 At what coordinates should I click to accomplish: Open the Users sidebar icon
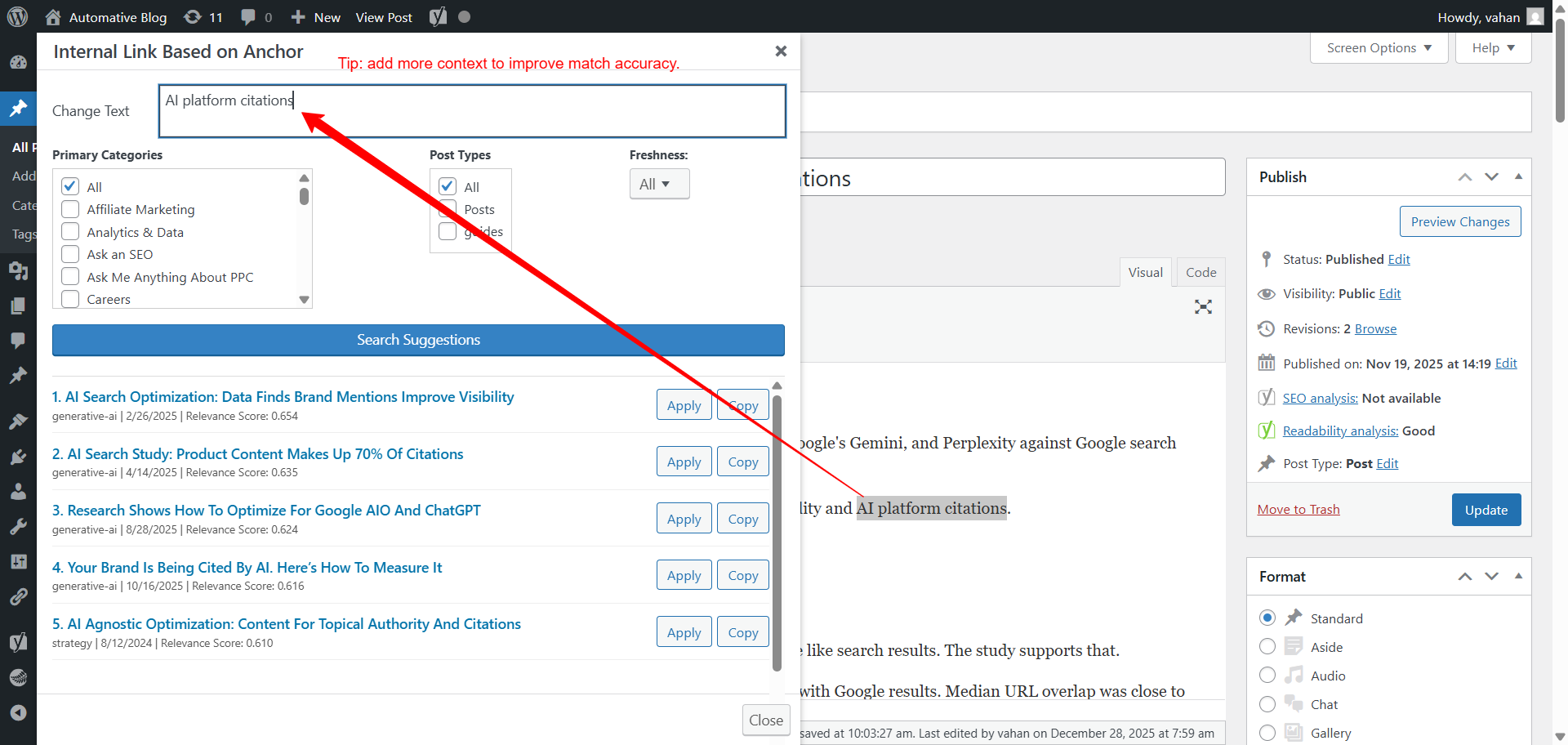[x=18, y=491]
